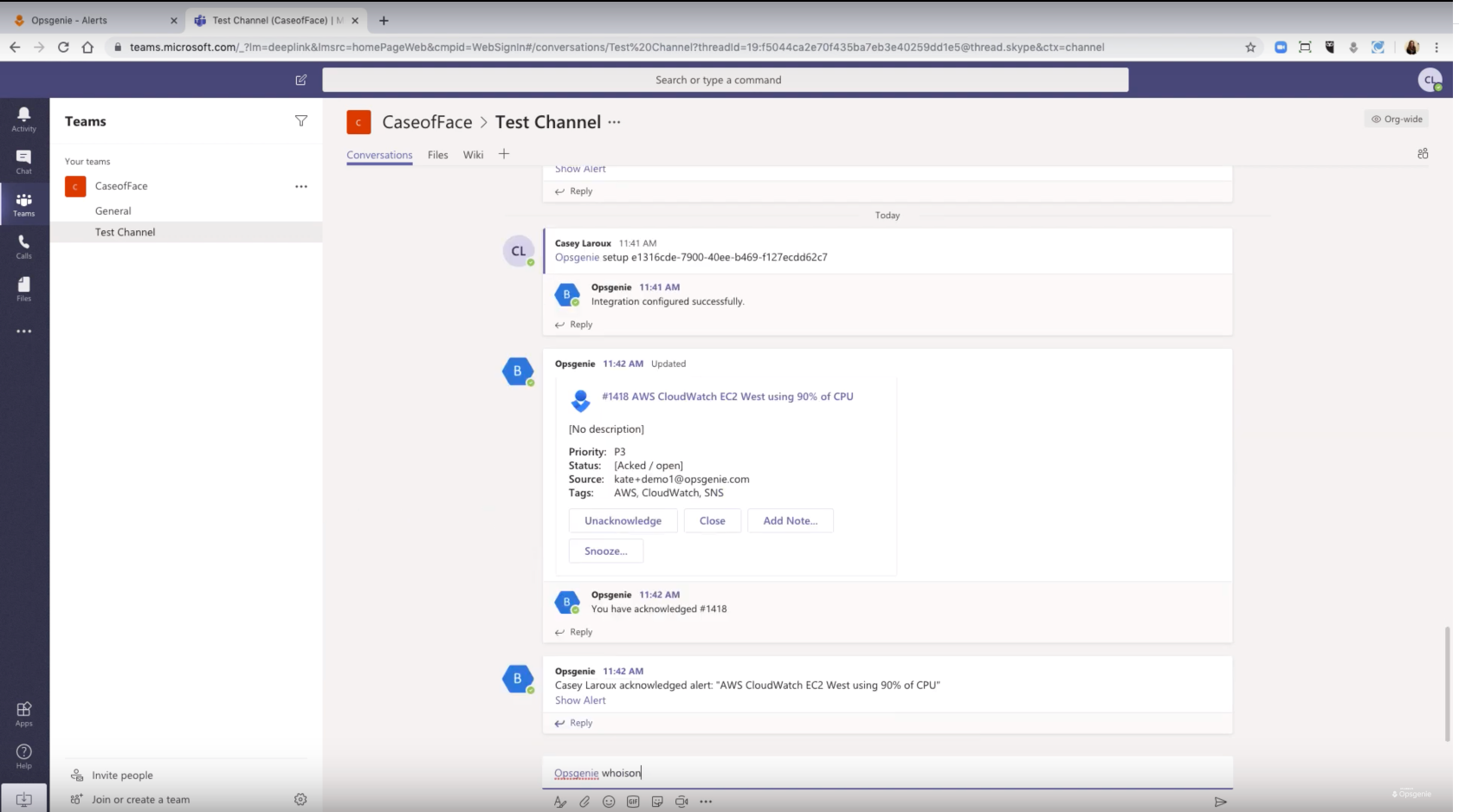Open Test Channel more options ellipsis
Viewport: 1459px width, 812px height.
(614, 122)
